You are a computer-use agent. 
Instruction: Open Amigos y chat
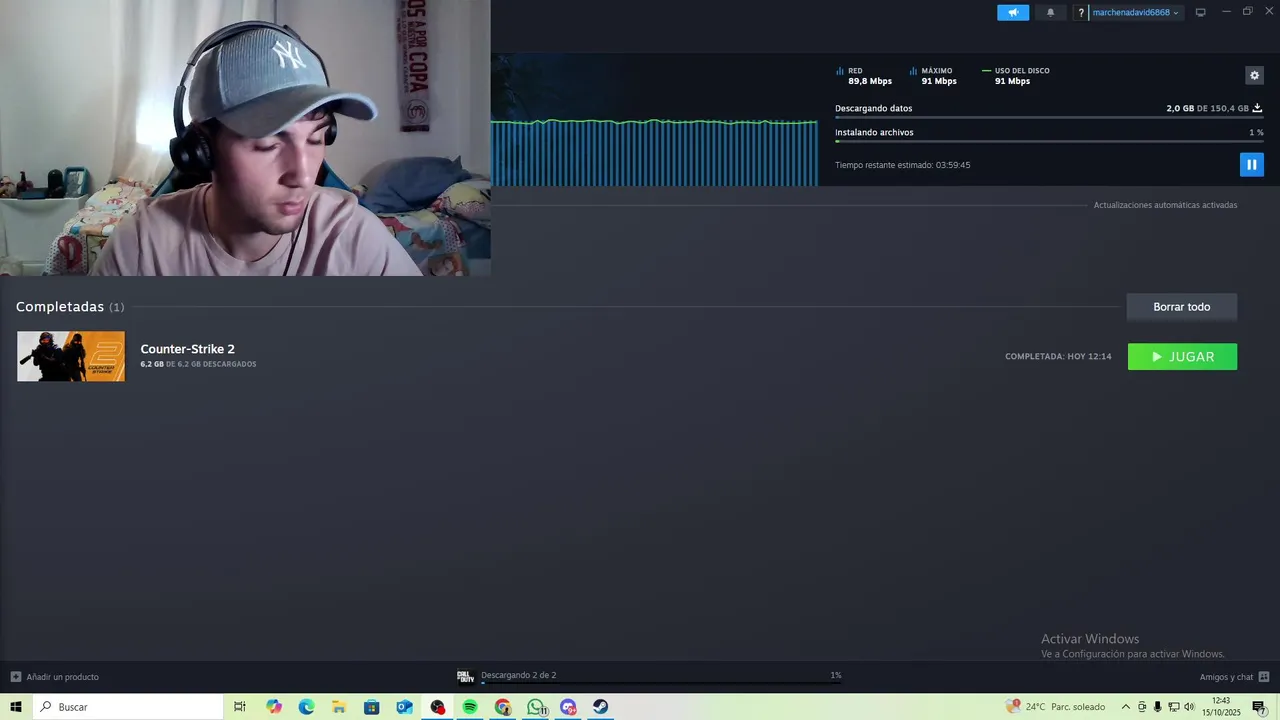click(1234, 677)
